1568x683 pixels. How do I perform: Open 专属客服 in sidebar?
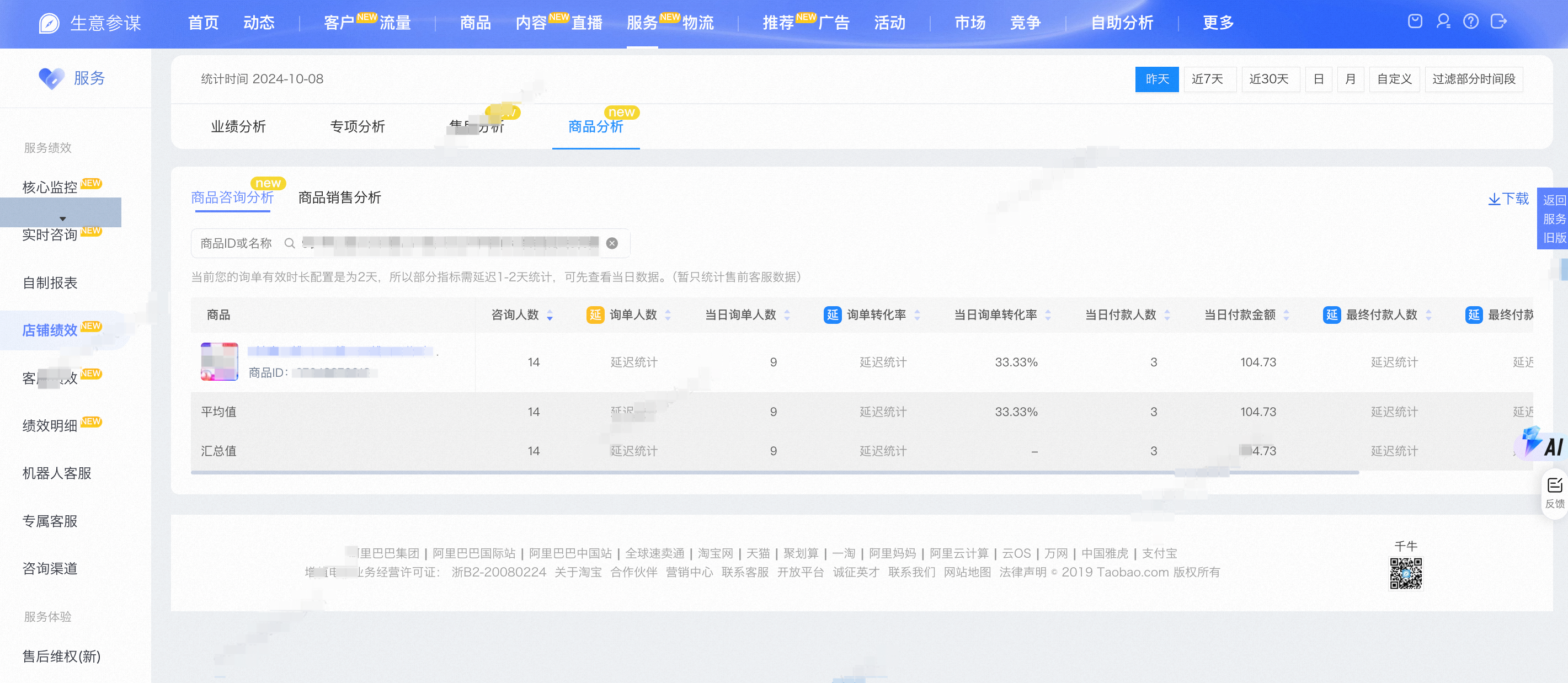pos(50,521)
